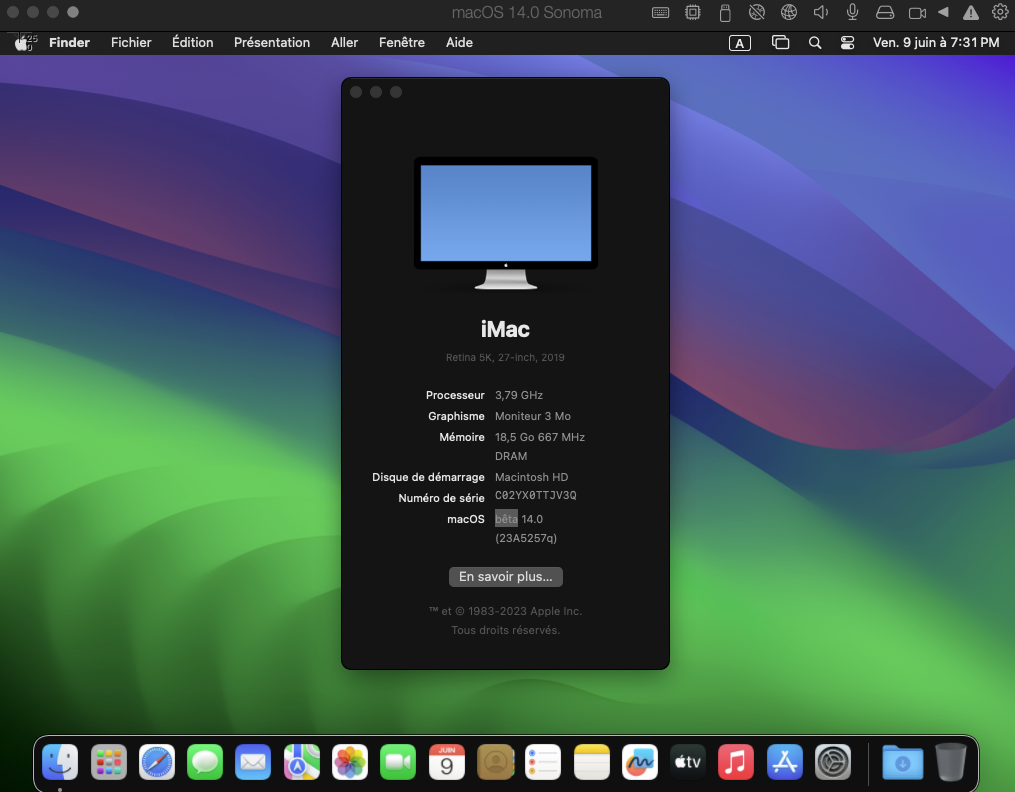Open Downloads folder in the Dock
Viewport: 1015px width, 792px height.
pyautogui.click(x=902, y=762)
